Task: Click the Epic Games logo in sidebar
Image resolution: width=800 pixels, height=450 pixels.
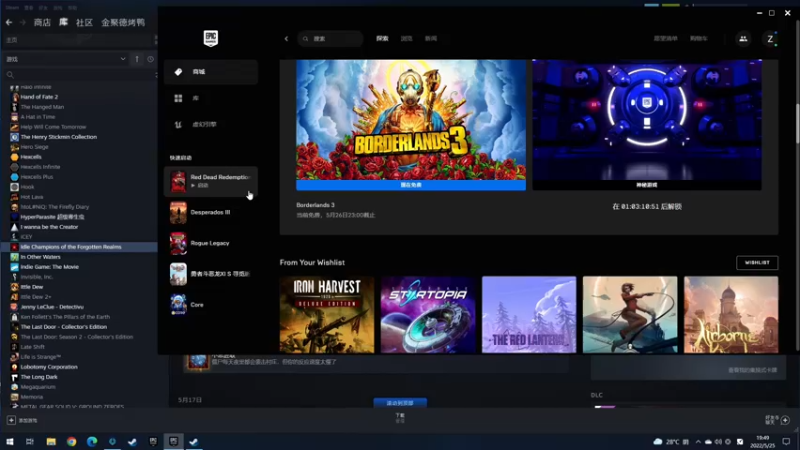Action: [211, 38]
